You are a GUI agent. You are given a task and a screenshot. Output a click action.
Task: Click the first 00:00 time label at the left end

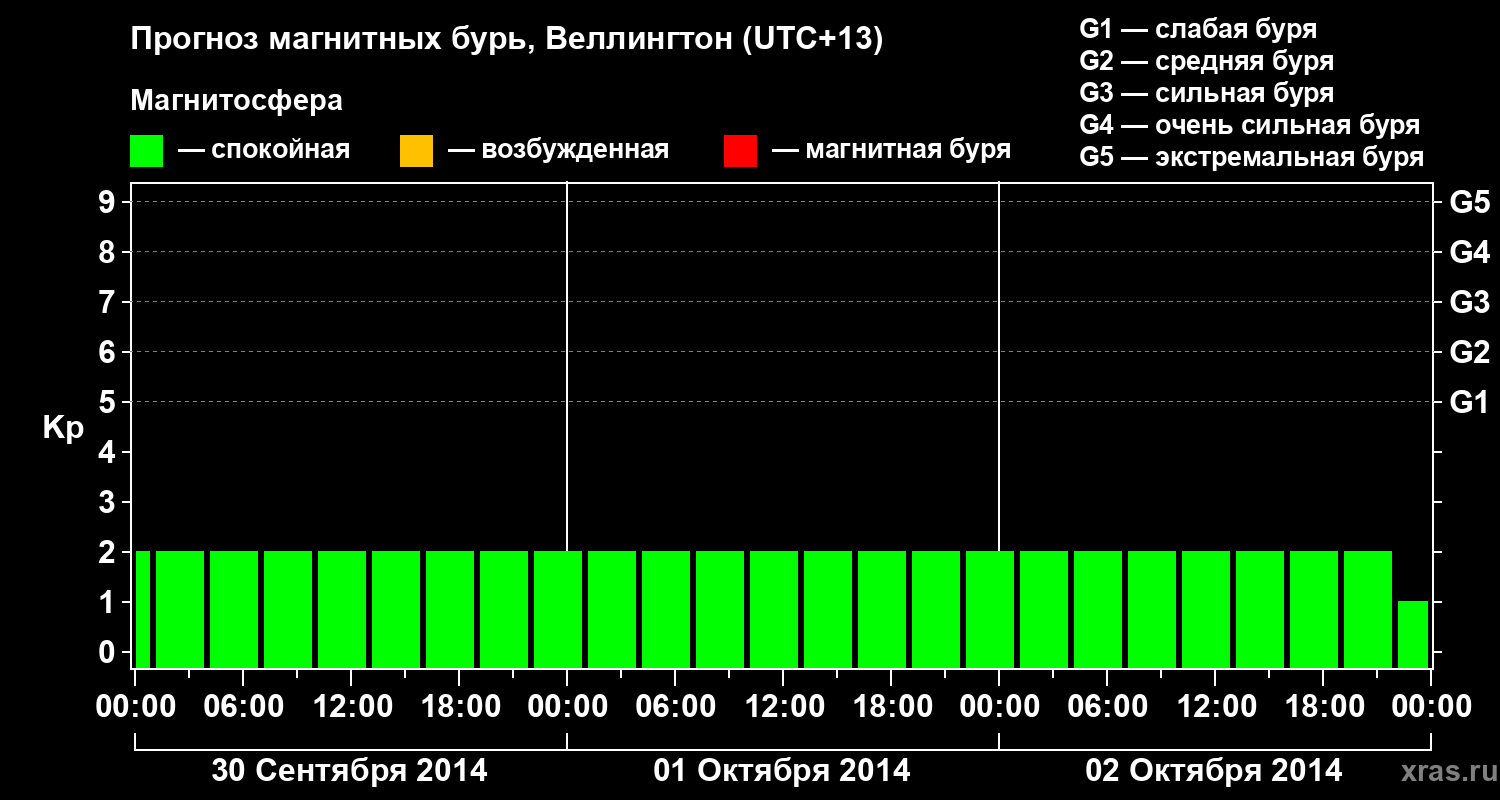pos(136,707)
